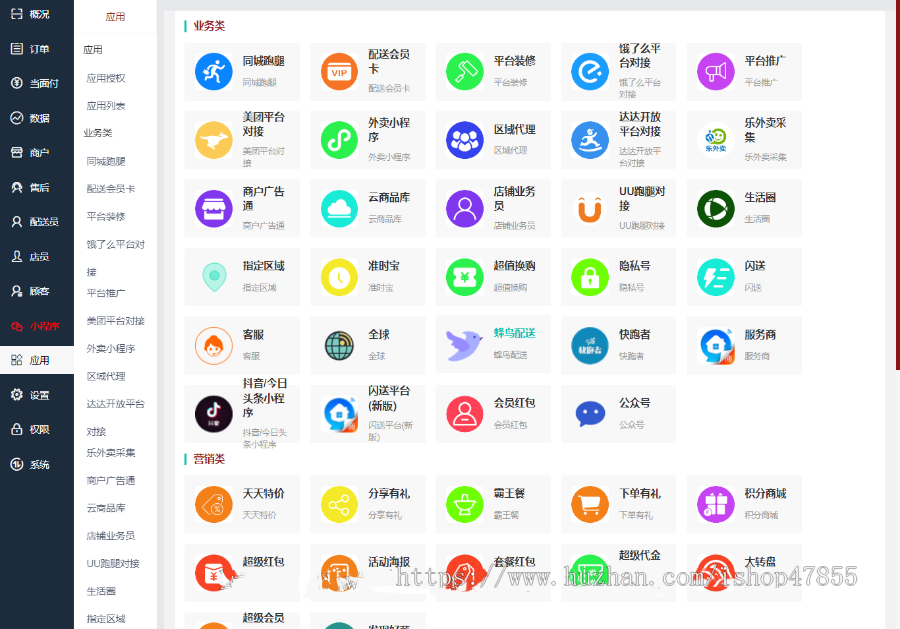Viewport: 900px width, 629px height.
Task: Open the 积分商城 gift icon
Action: point(716,504)
